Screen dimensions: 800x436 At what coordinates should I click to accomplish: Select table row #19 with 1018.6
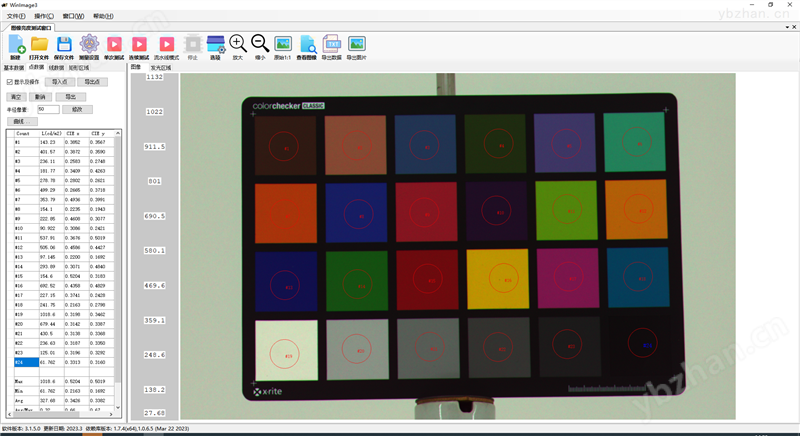coord(64,315)
